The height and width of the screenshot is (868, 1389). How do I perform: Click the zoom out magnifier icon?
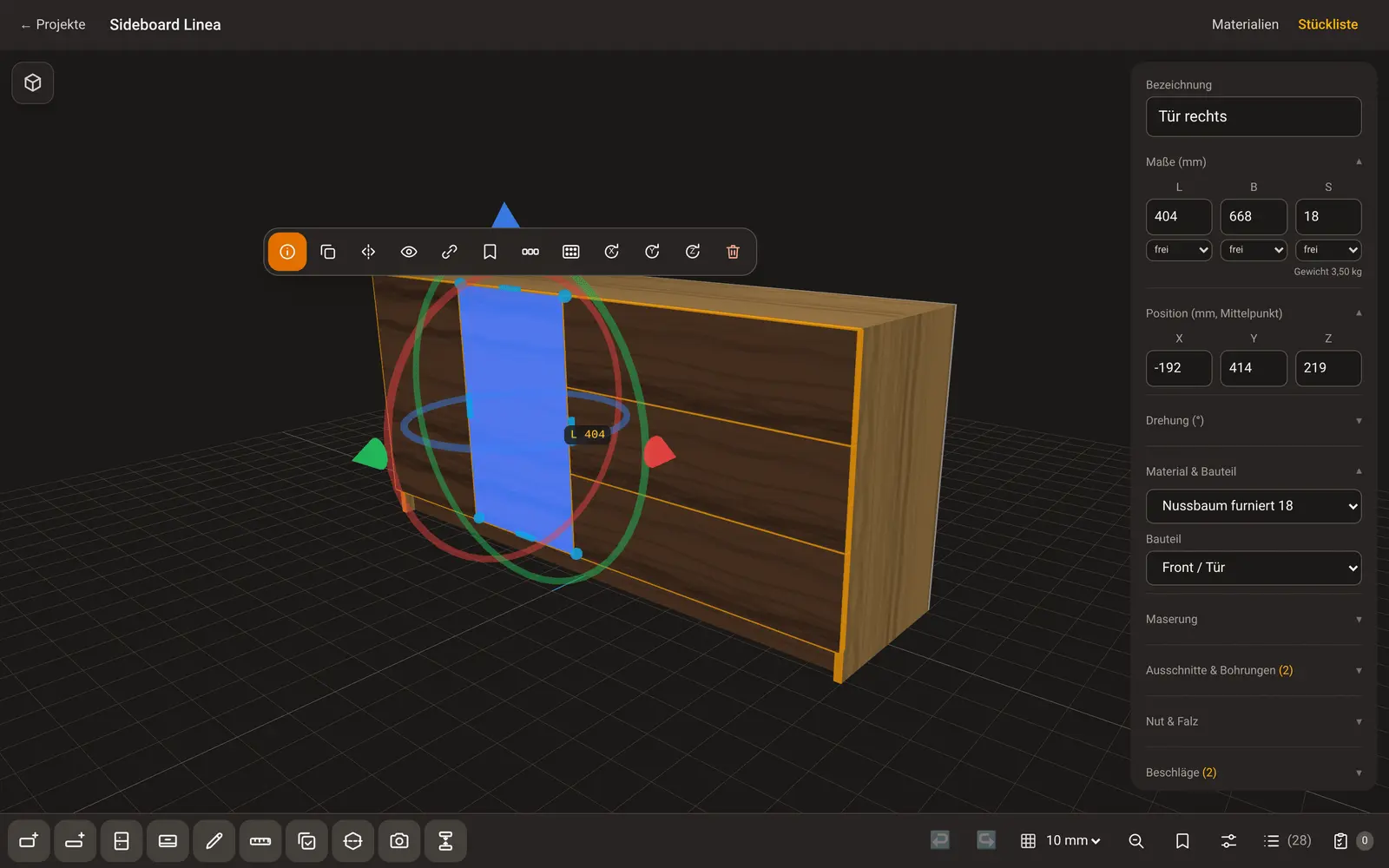tap(1136, 840)
